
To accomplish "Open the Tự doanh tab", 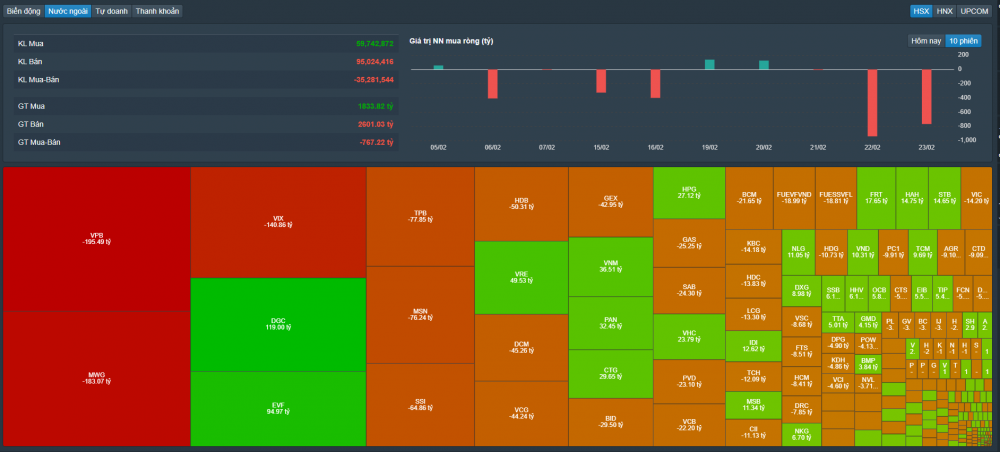I will [x=112, y=11].
